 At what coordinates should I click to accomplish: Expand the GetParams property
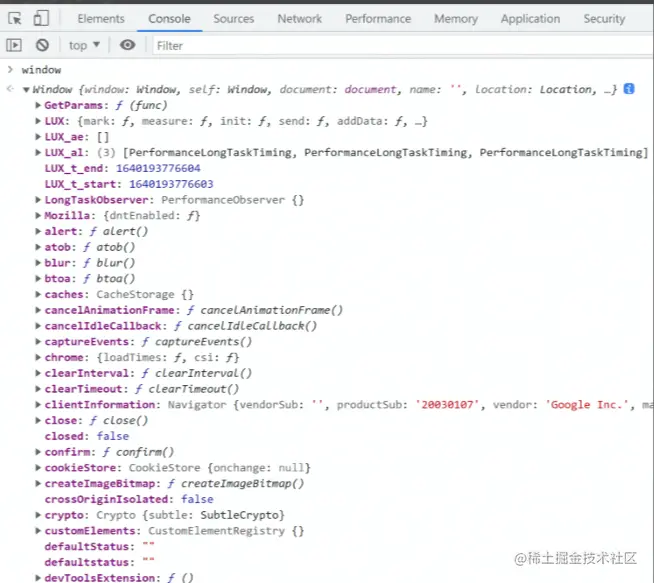pos(38,105)
